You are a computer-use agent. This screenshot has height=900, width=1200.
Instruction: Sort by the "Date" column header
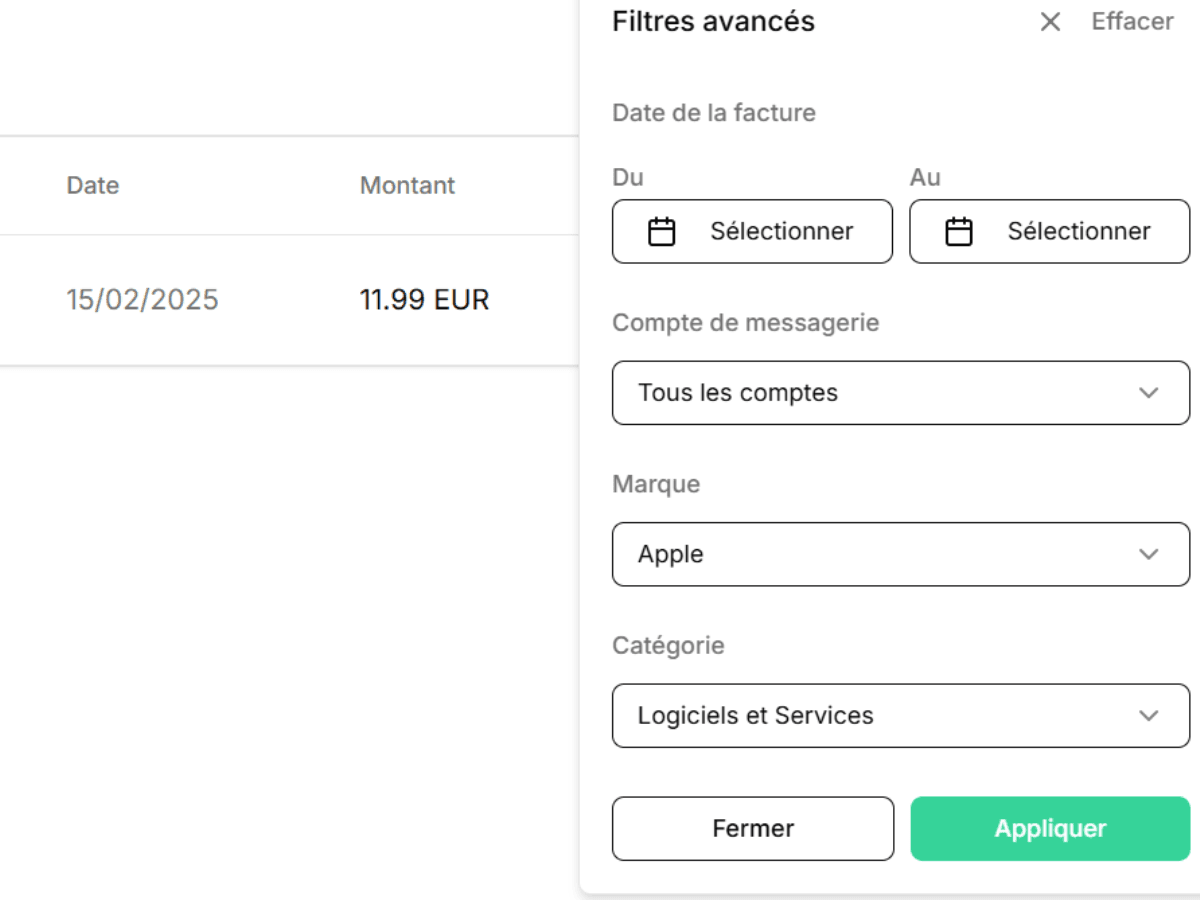click(x=92, y=185)
